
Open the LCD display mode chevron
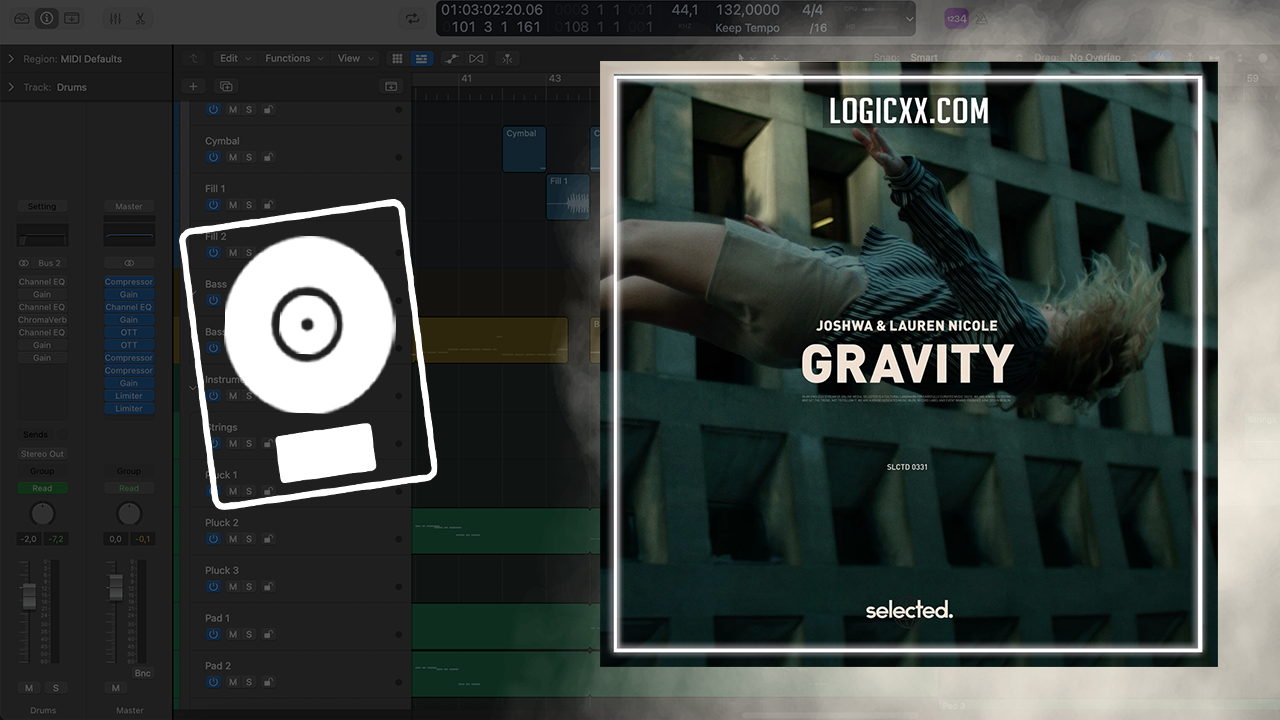909,18
